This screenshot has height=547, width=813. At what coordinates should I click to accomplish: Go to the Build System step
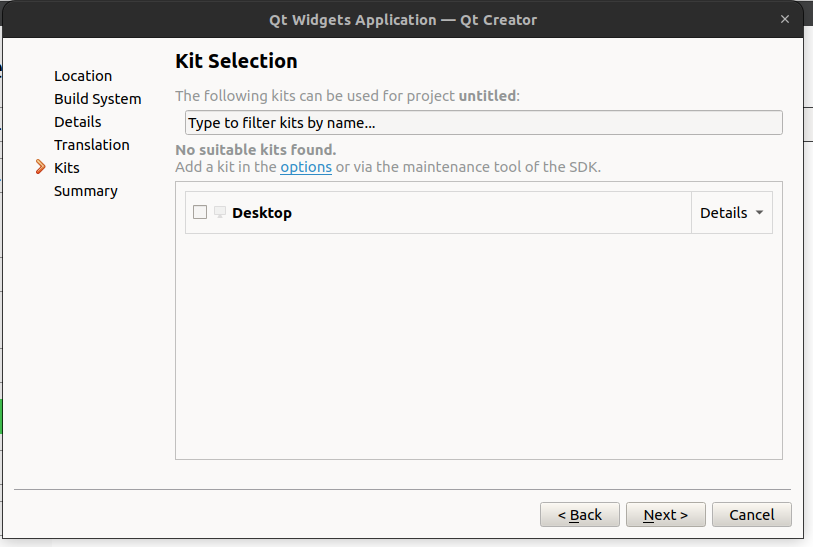pyautogui.click(x=98, y=99)
